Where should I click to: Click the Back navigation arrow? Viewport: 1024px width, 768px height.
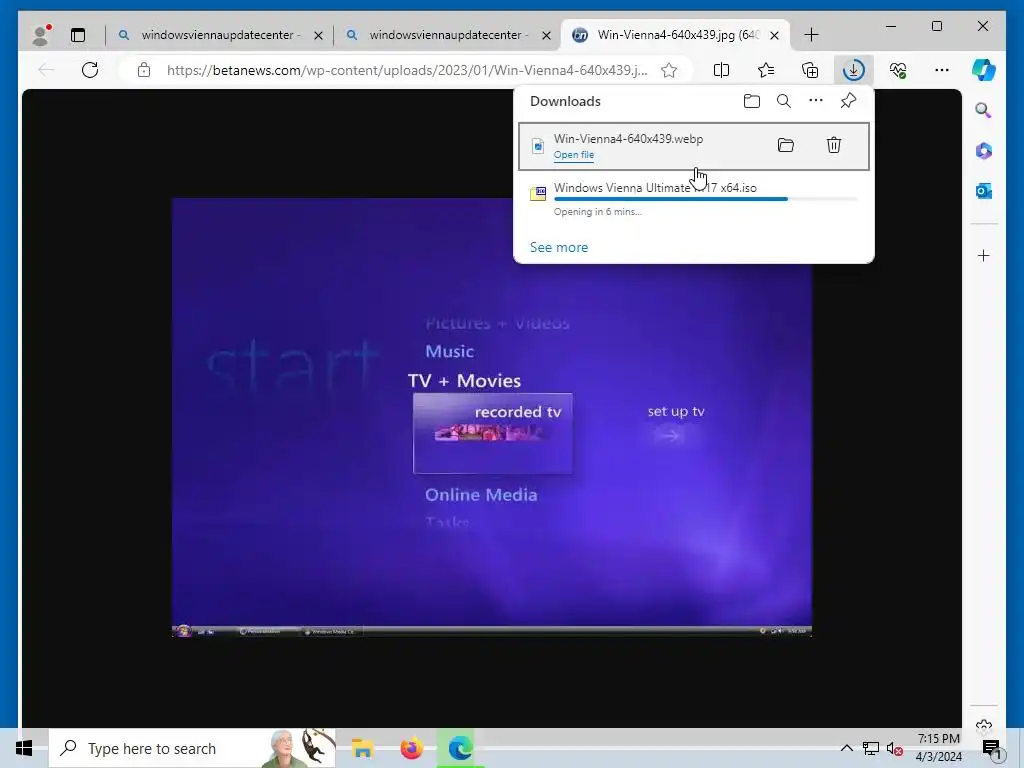pos(46,70)
